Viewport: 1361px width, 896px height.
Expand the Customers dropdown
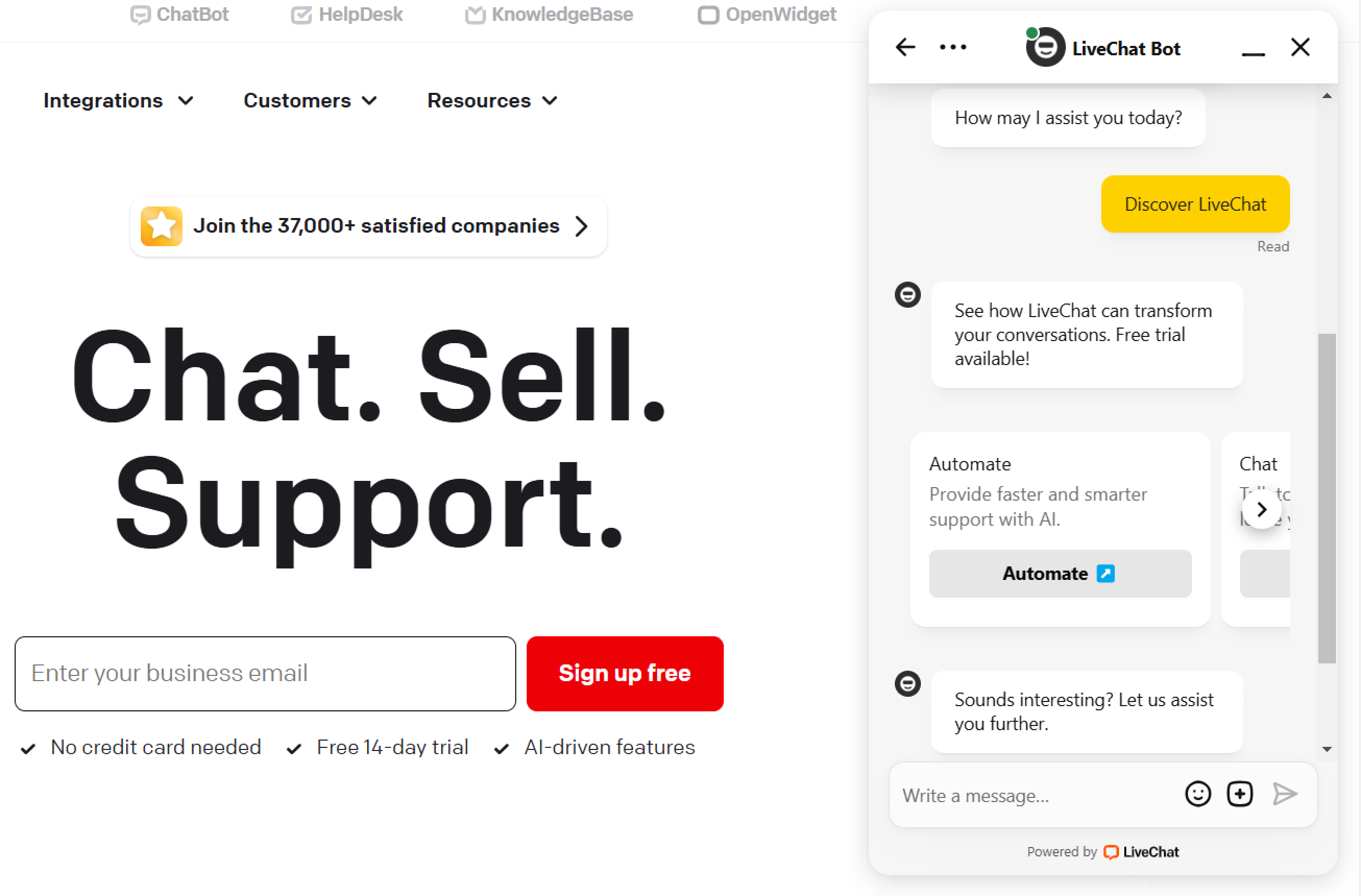(x=309, y=101)
